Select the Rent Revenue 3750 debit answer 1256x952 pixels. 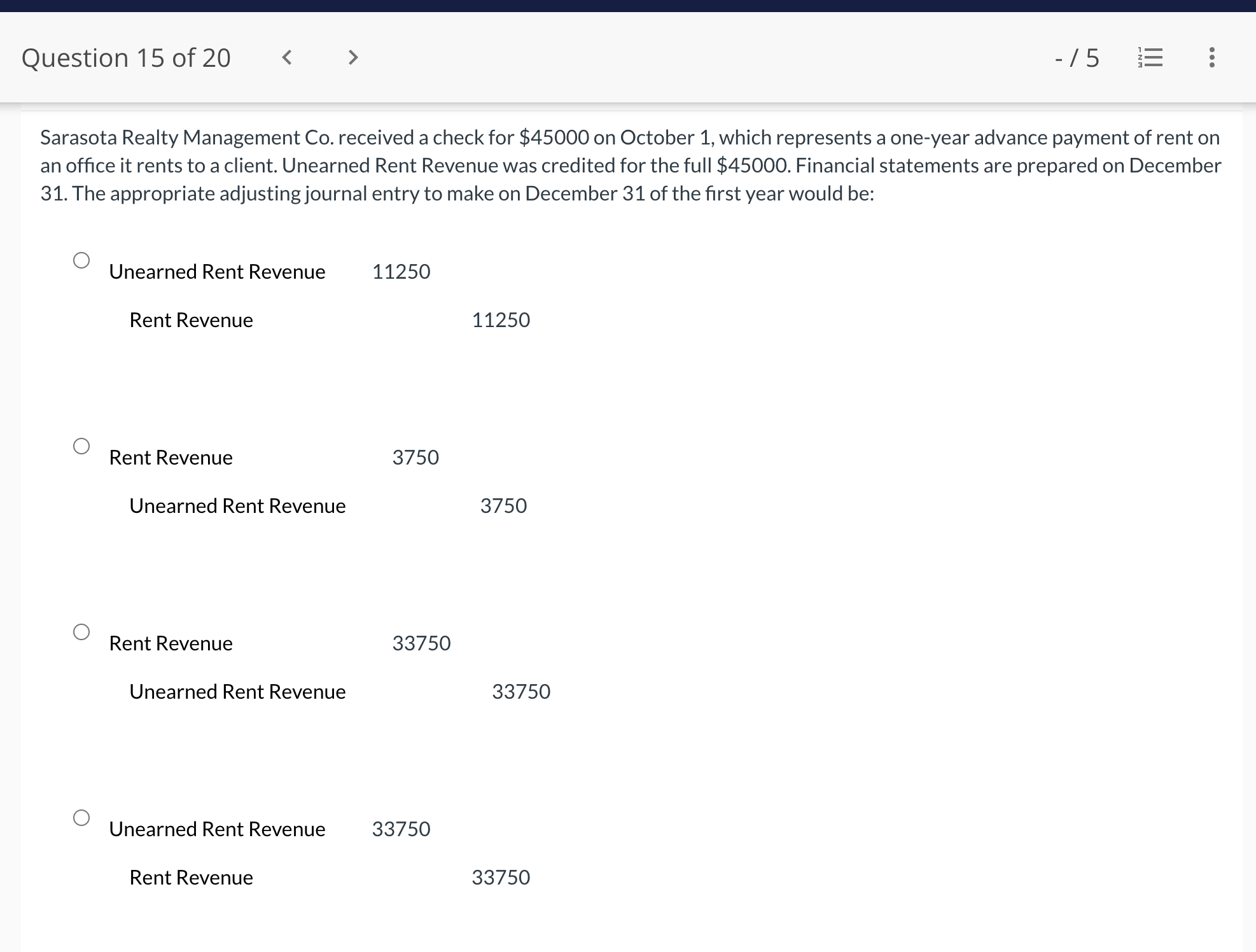81,446
